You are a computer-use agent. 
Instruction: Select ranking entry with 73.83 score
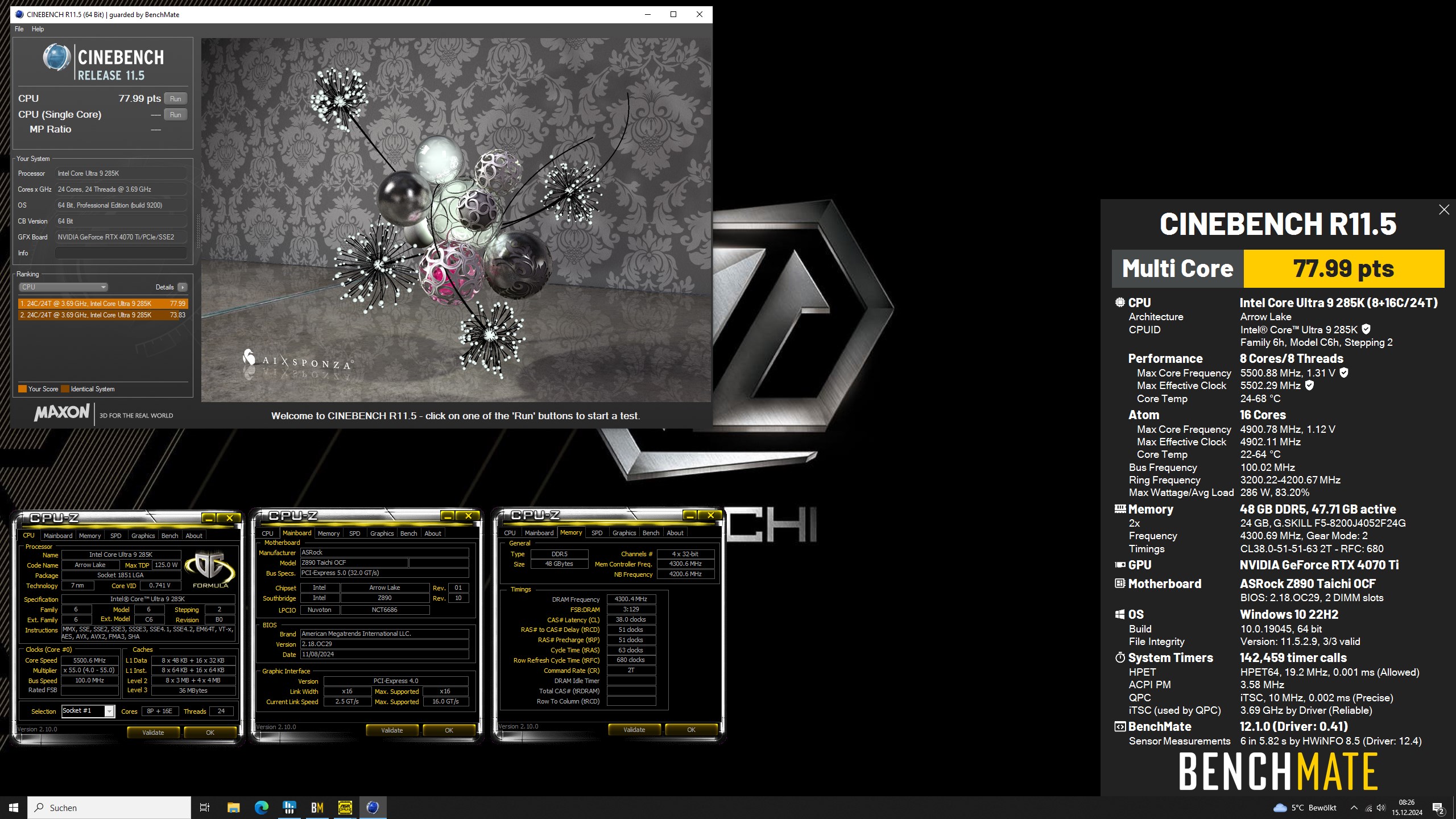click(102, 315)
